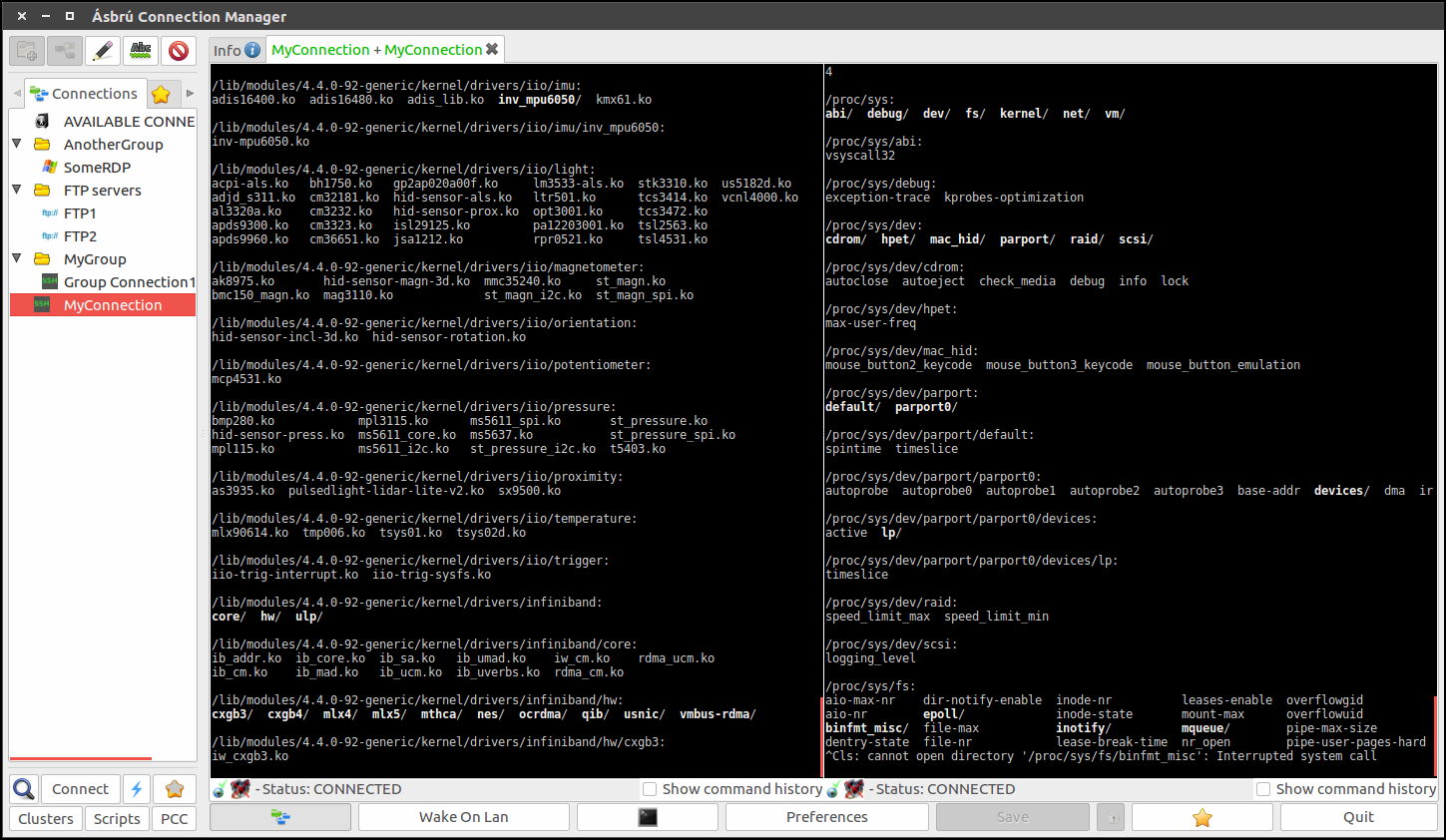Click the add connection toolbar icon
This screenshot has height=840, width=1446.
[28, 51]
